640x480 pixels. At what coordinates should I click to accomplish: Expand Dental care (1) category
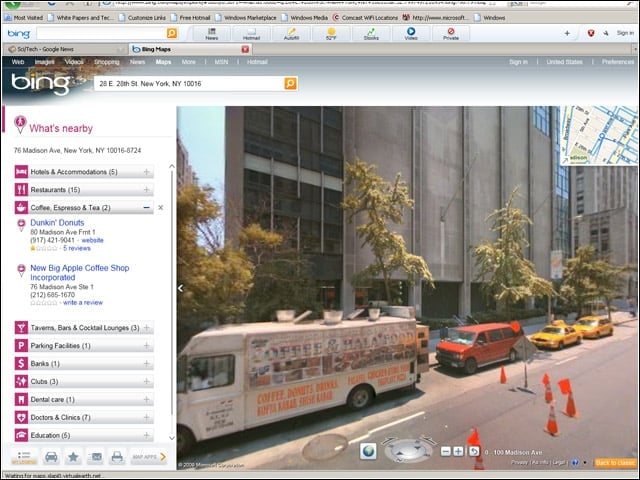pyautogui.click(x=146, y=400)
